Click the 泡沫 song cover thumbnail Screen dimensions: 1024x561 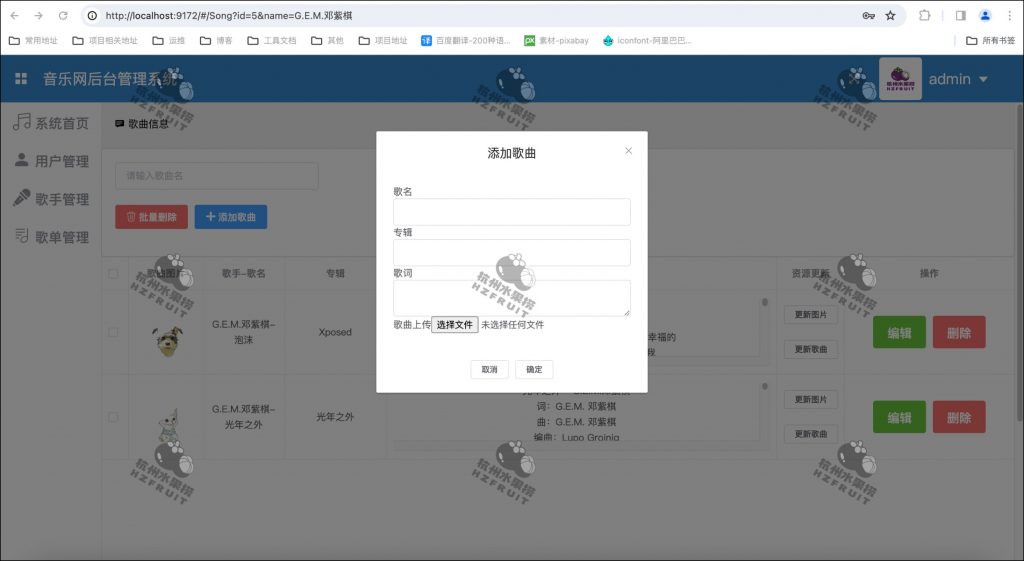click(168, 341)
